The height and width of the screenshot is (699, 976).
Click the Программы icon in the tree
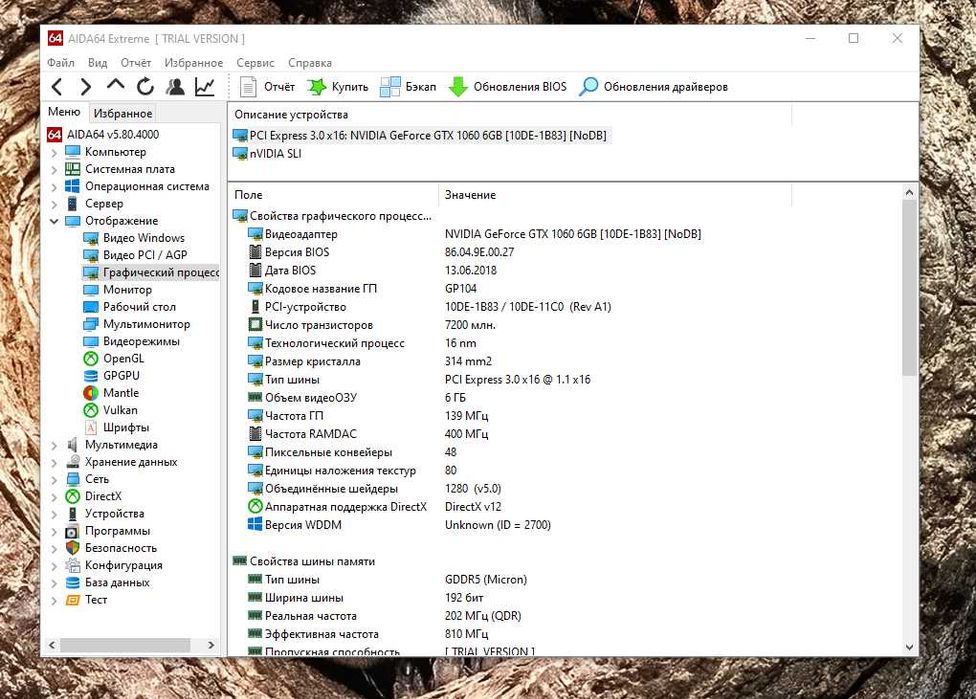[x=73, y=531]
